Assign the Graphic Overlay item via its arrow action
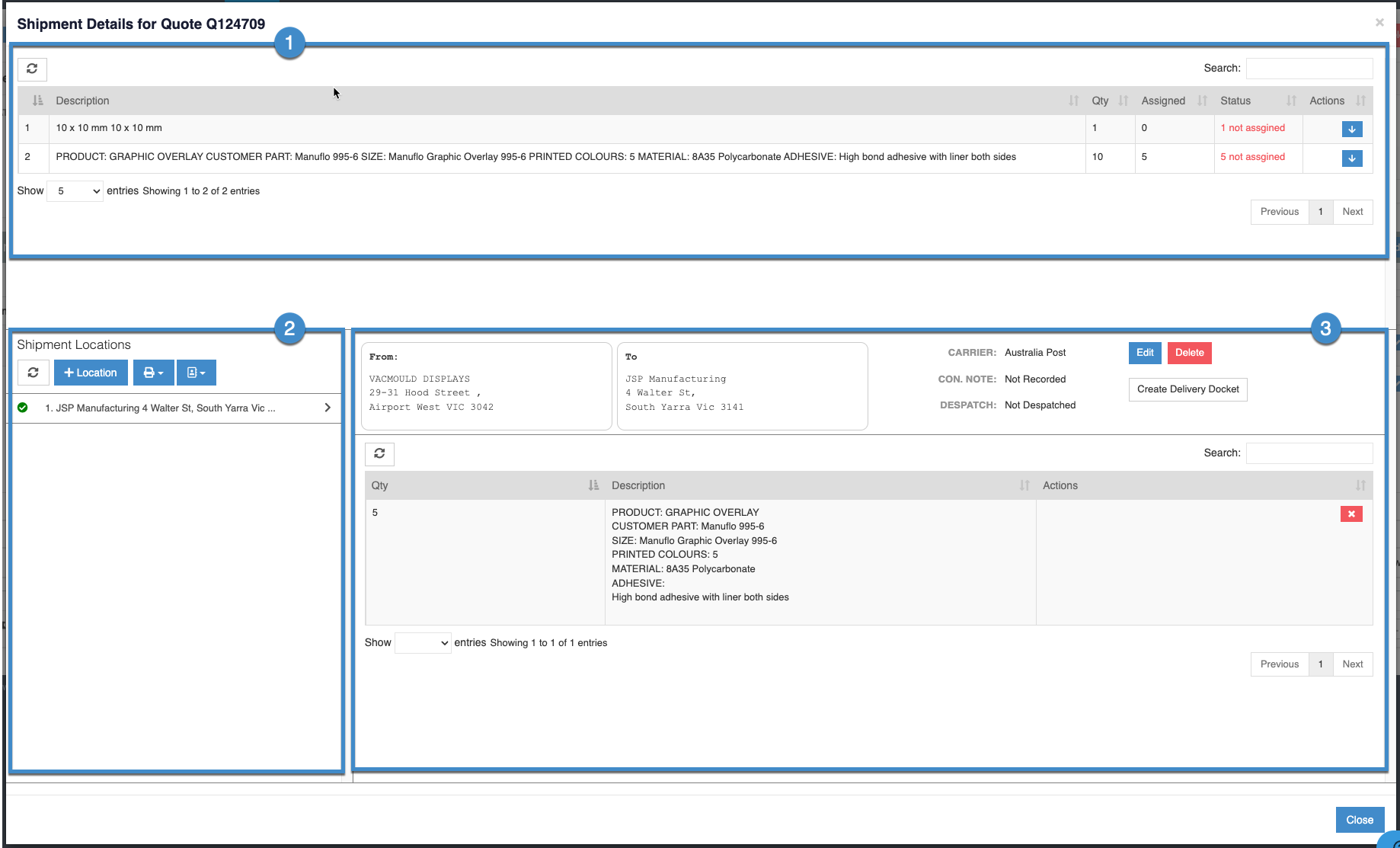The width and height of the screenshot is (1400, 848). pos(1352,158)
